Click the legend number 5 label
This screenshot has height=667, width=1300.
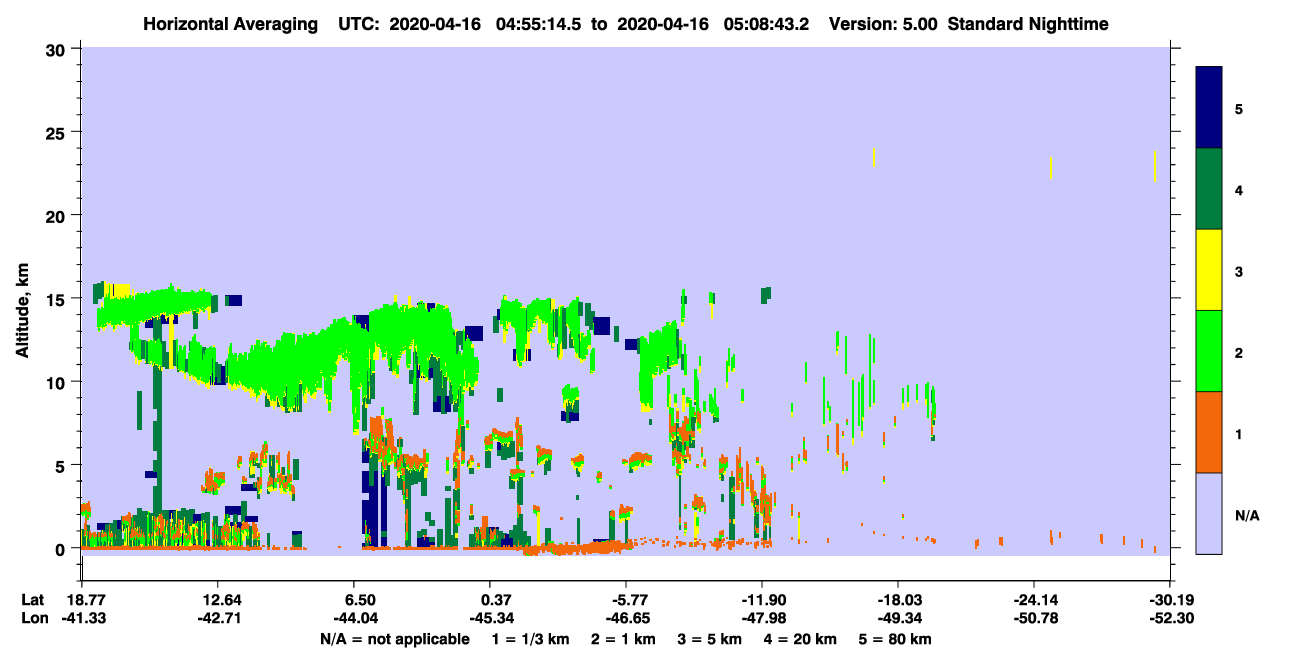click(1239, 108)
